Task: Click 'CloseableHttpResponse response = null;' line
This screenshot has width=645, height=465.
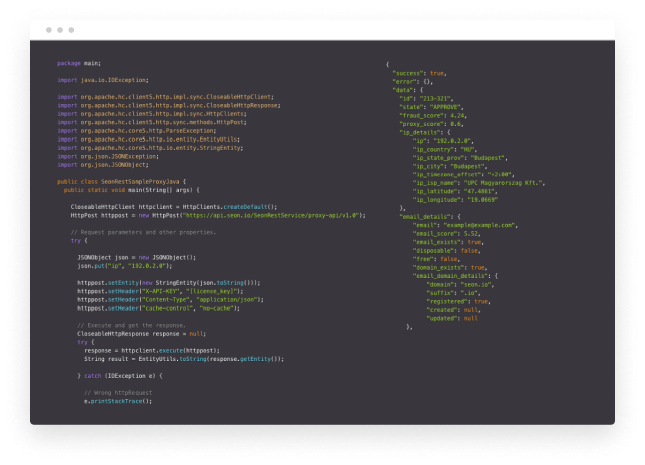Action: coord(142,334)
